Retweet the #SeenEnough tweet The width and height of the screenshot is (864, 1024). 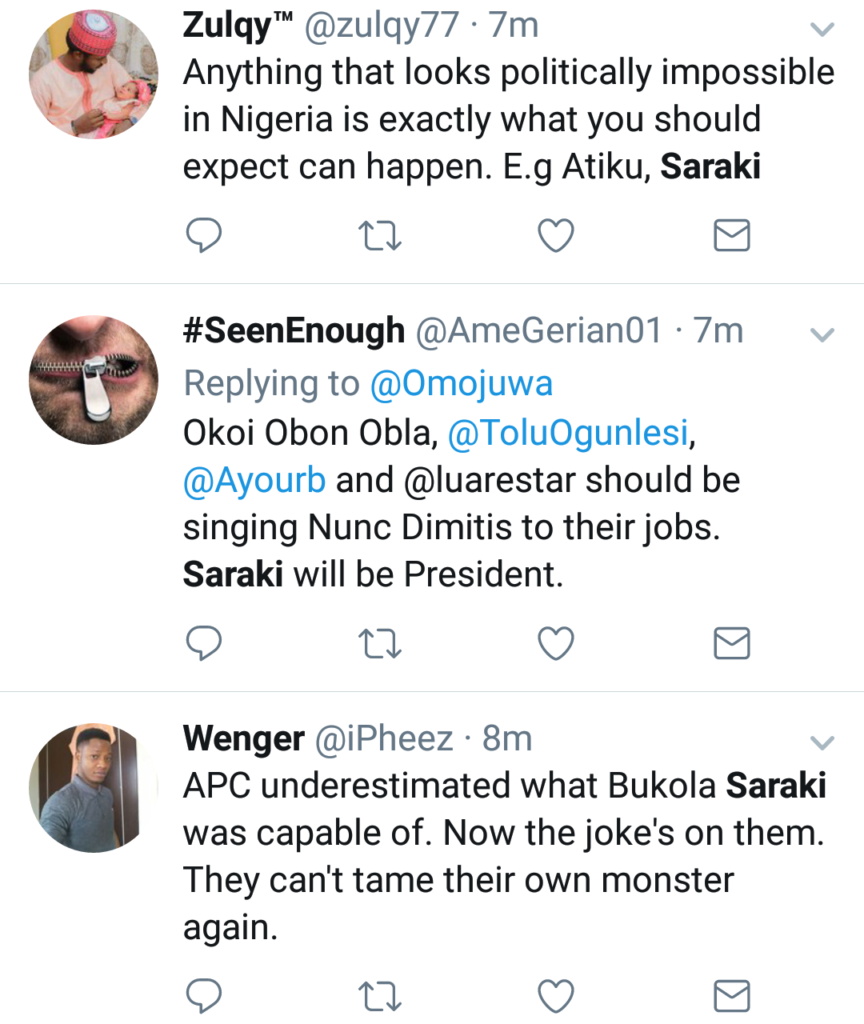pos(380,645)
